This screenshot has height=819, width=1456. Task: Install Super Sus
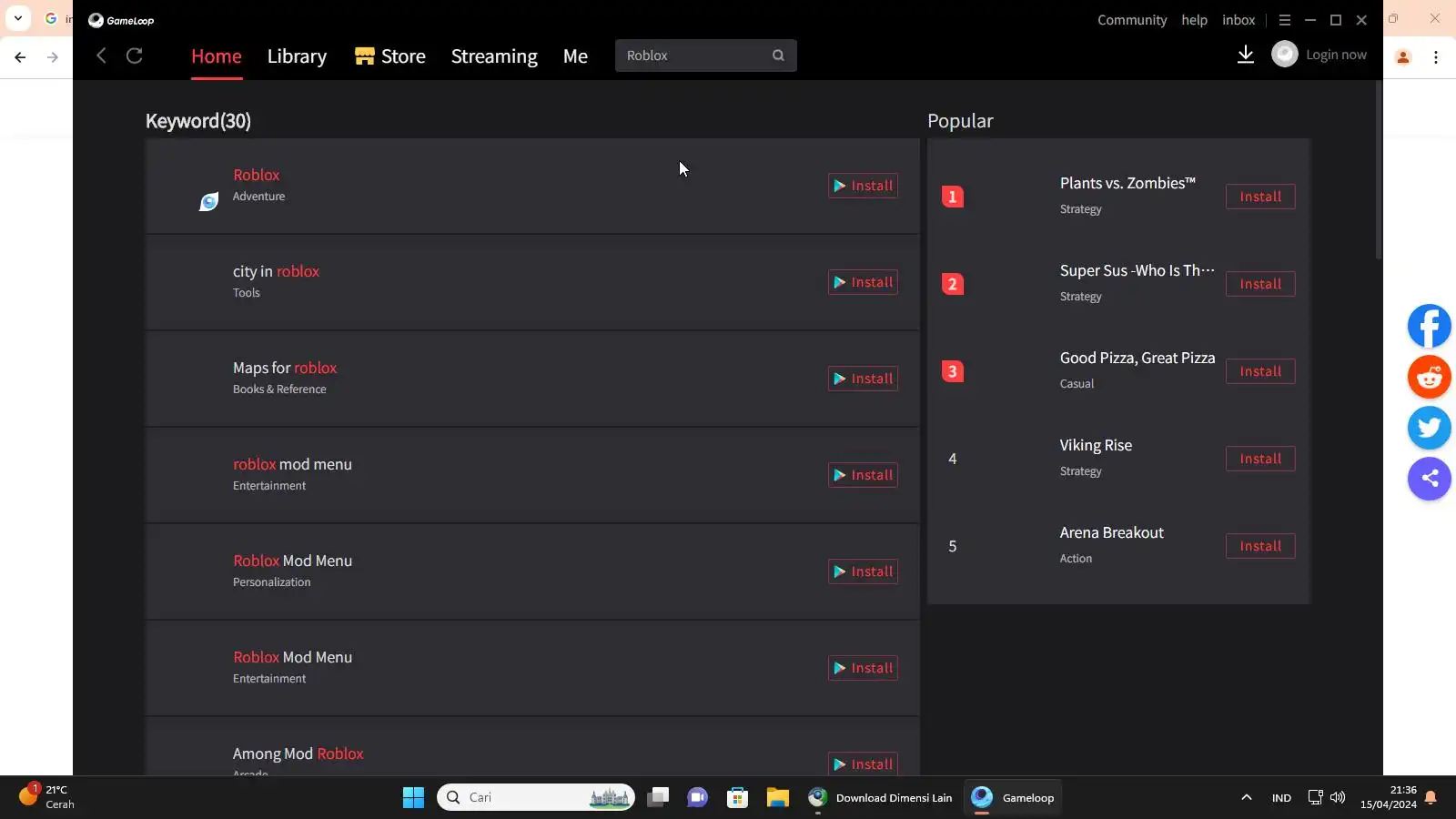click(1260, 284)
